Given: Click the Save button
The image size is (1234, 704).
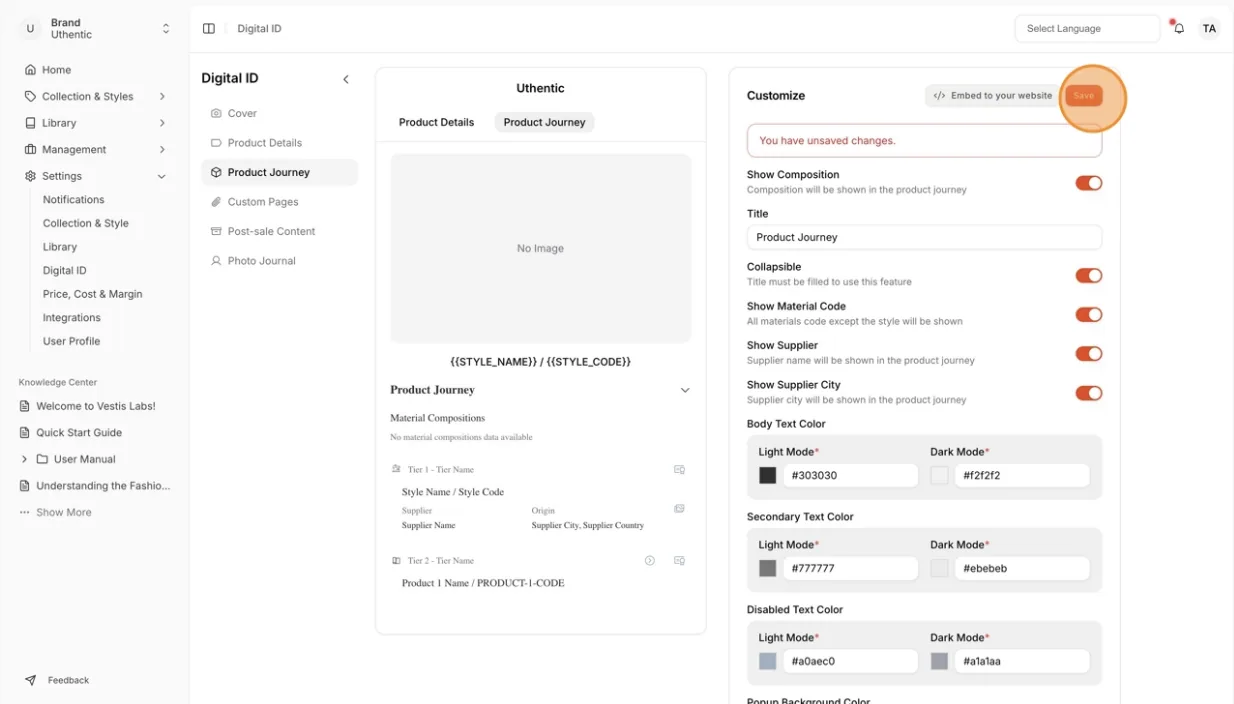Looking at the screenshot, I should tap(1084, 96).
